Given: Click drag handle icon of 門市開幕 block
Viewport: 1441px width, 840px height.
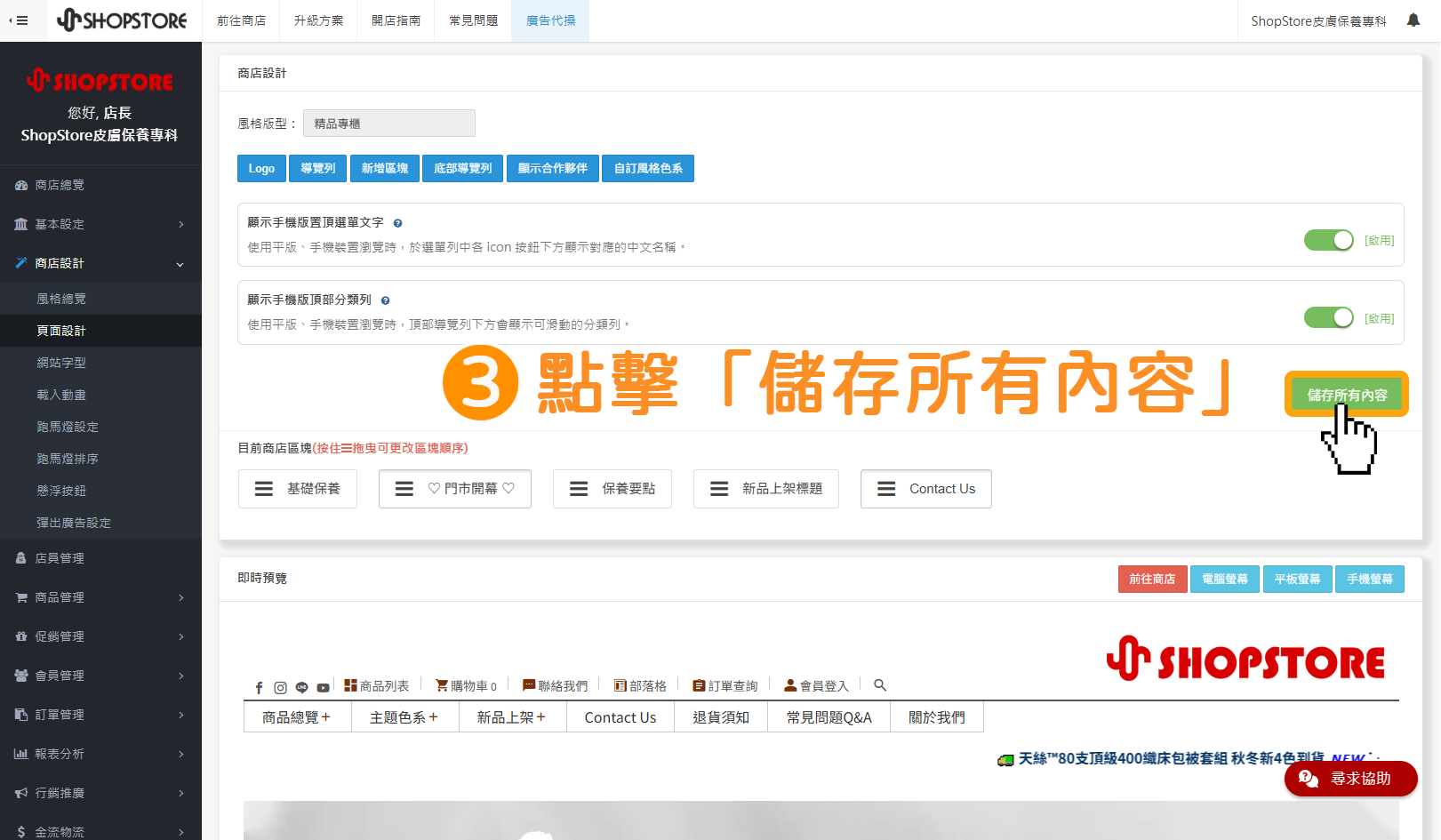Looking at the screenshot, I should [x=404, y=489].
